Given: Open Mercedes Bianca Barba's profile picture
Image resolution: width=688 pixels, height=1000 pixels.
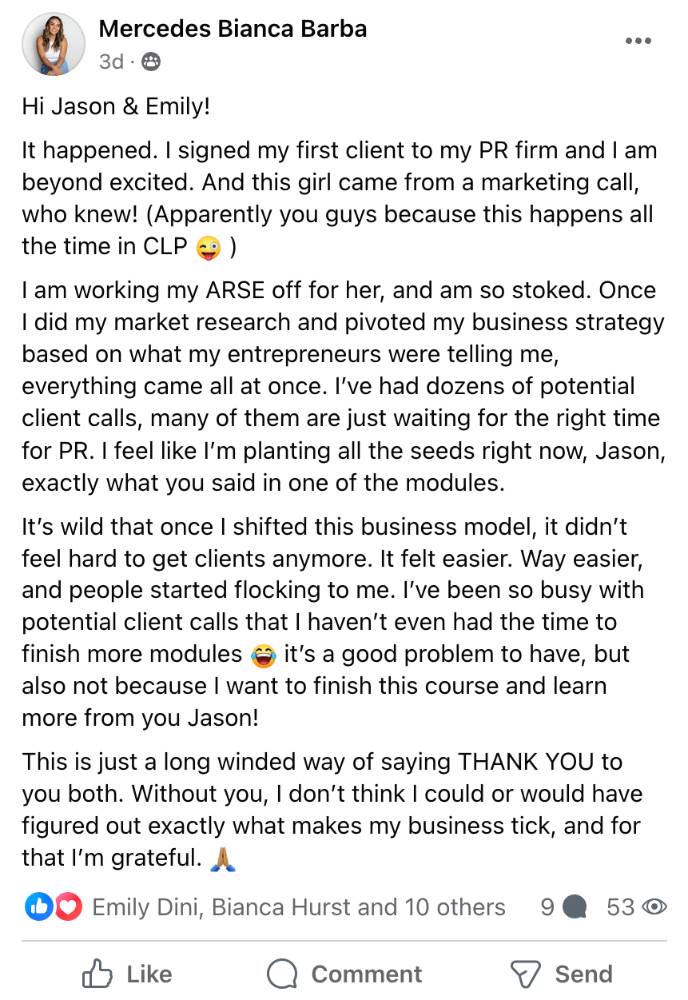Looking at the screenshot, I should pos(54,44).
